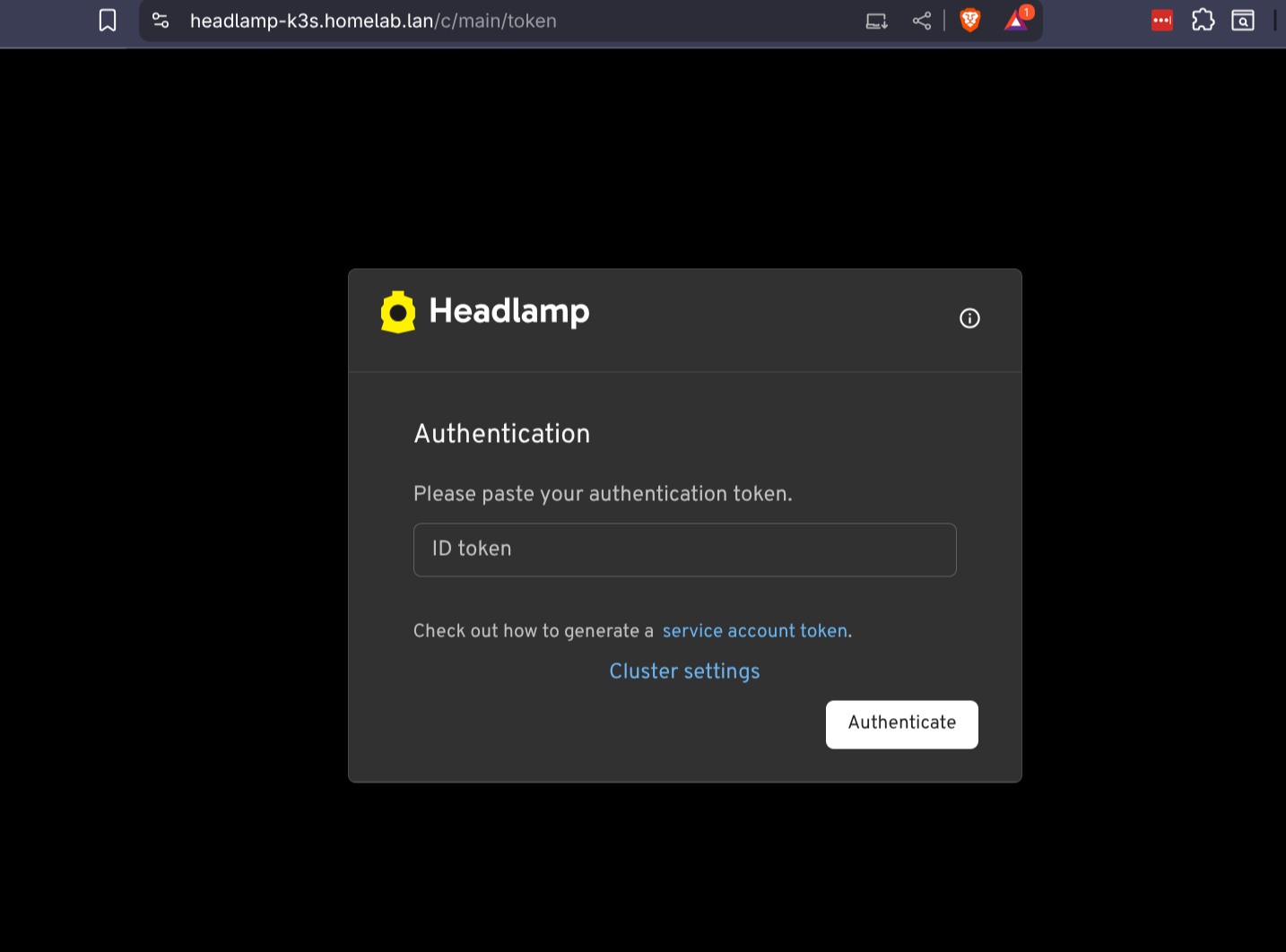1286x952 pixels.
Task: Click the Headlamp yellow gear logo
Action: (x=398, y=312)
